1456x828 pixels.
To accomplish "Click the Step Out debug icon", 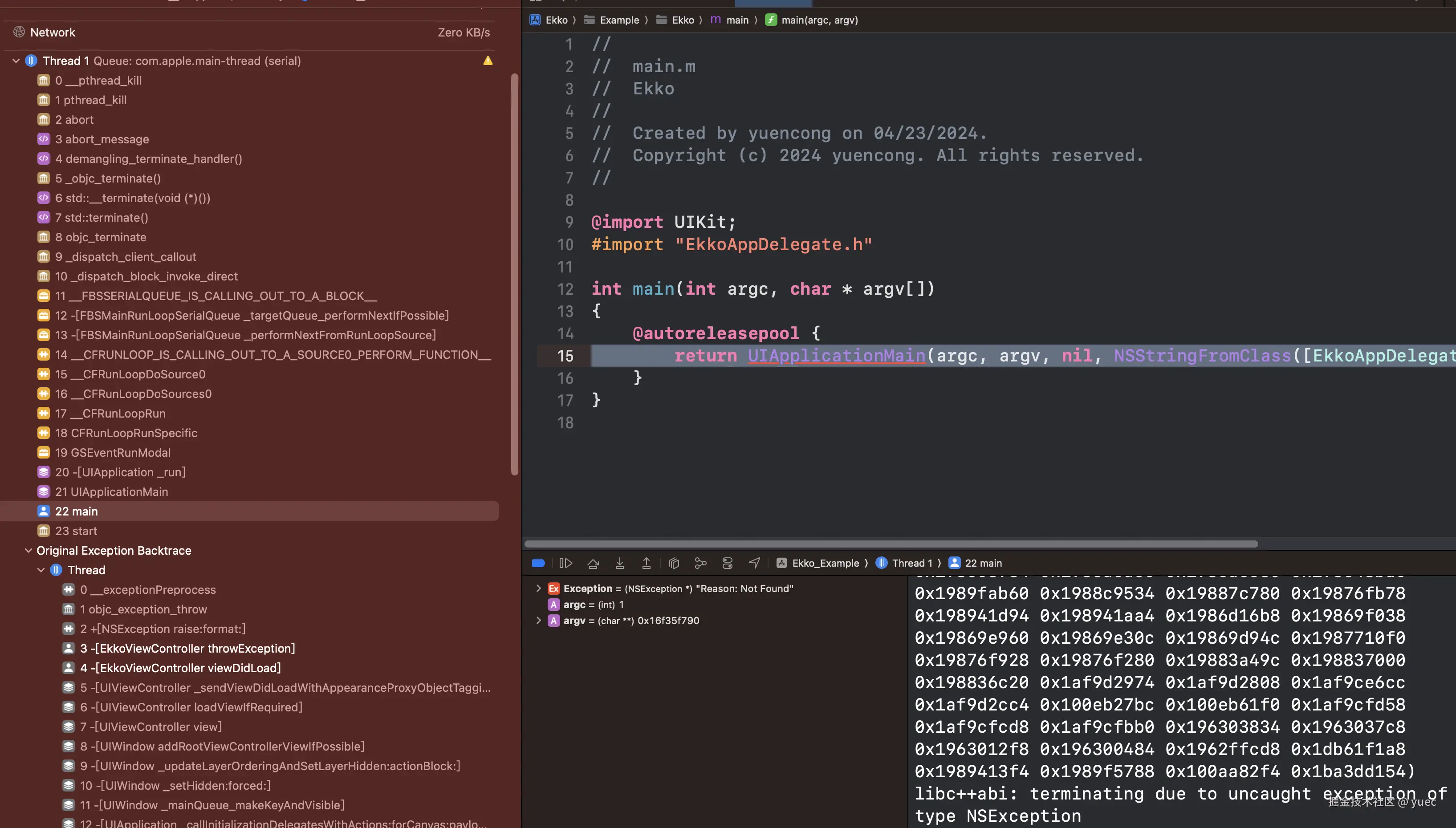I will (646, 563).
